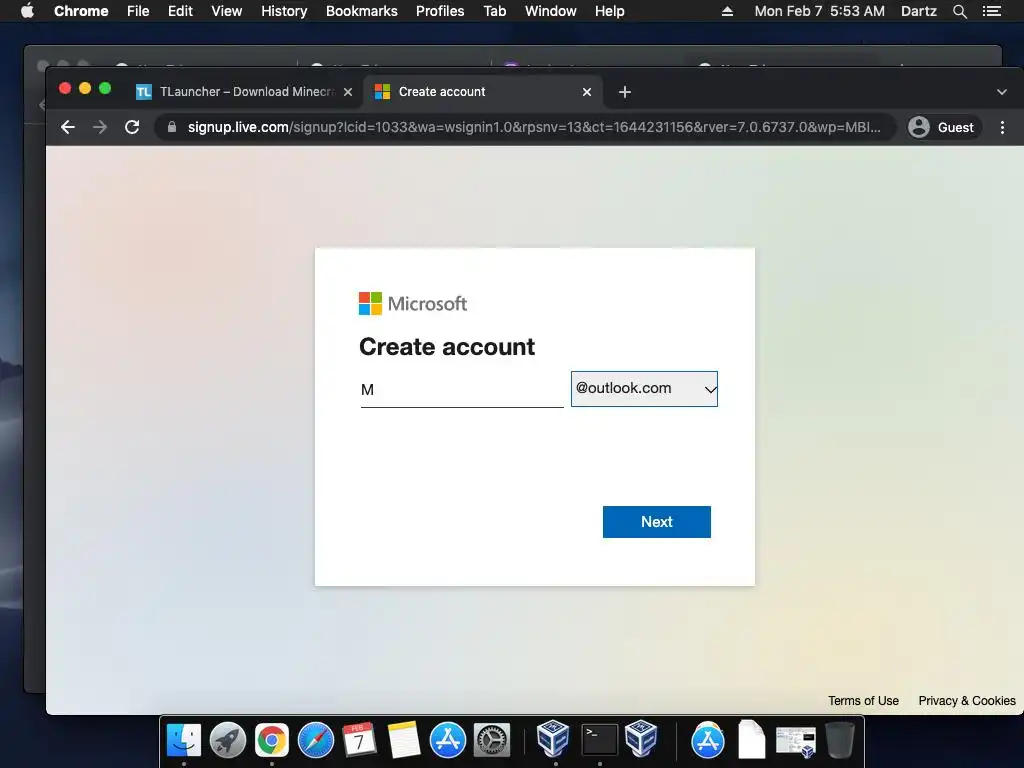The width and height of the screenshot is (1024, 768).
Task: Open Spotlight search icon
Action: tap(959, 11)
